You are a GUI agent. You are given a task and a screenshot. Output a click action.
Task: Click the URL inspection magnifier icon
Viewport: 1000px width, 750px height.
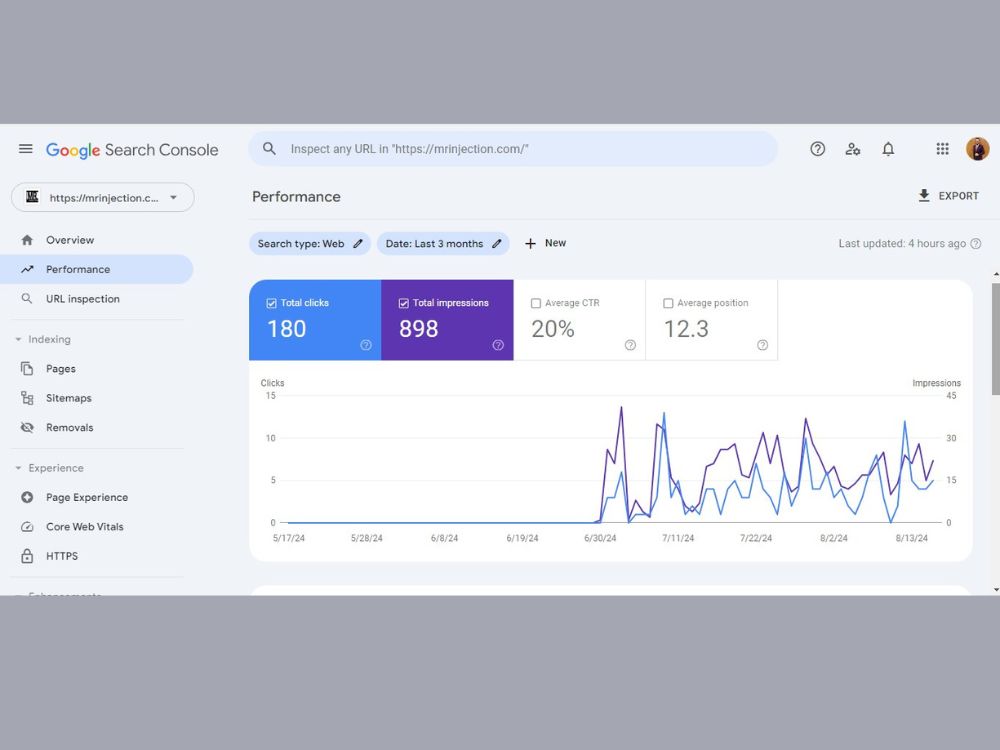[x=27, y=298]
